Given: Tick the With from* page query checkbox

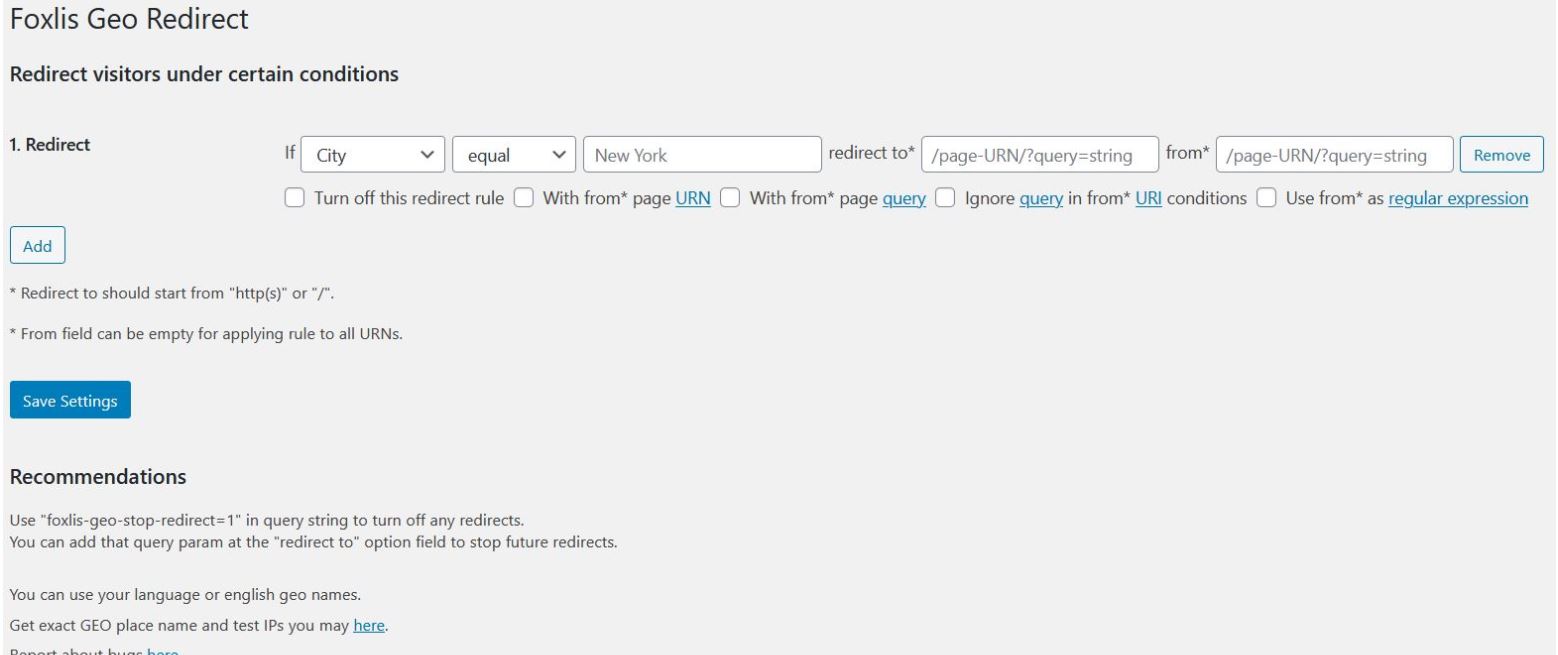Looking at the screenshot, I should point(730,198).
